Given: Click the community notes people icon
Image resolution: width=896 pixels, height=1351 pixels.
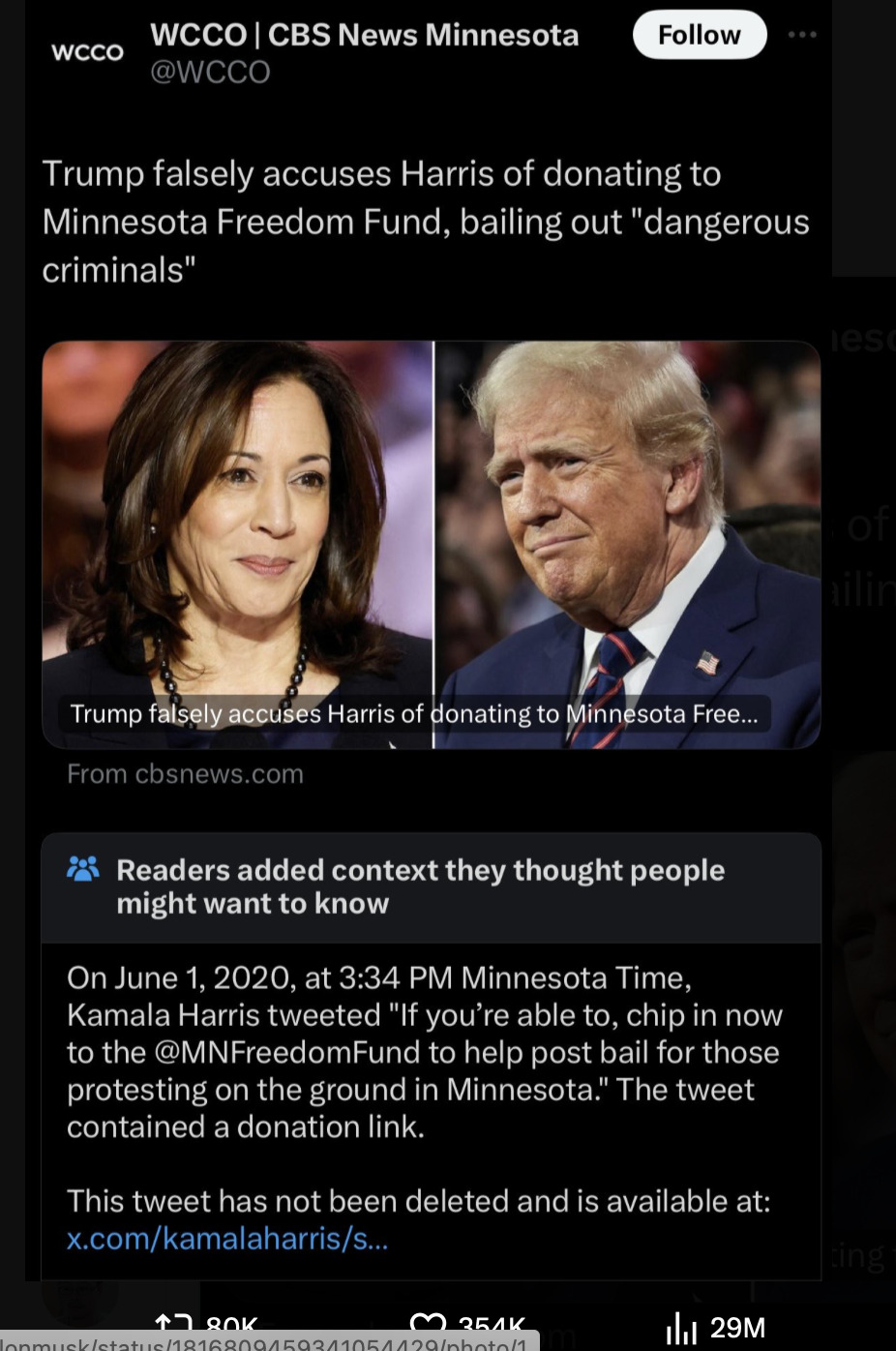Looking at the screenshot, I should click(x=83, y=868).
